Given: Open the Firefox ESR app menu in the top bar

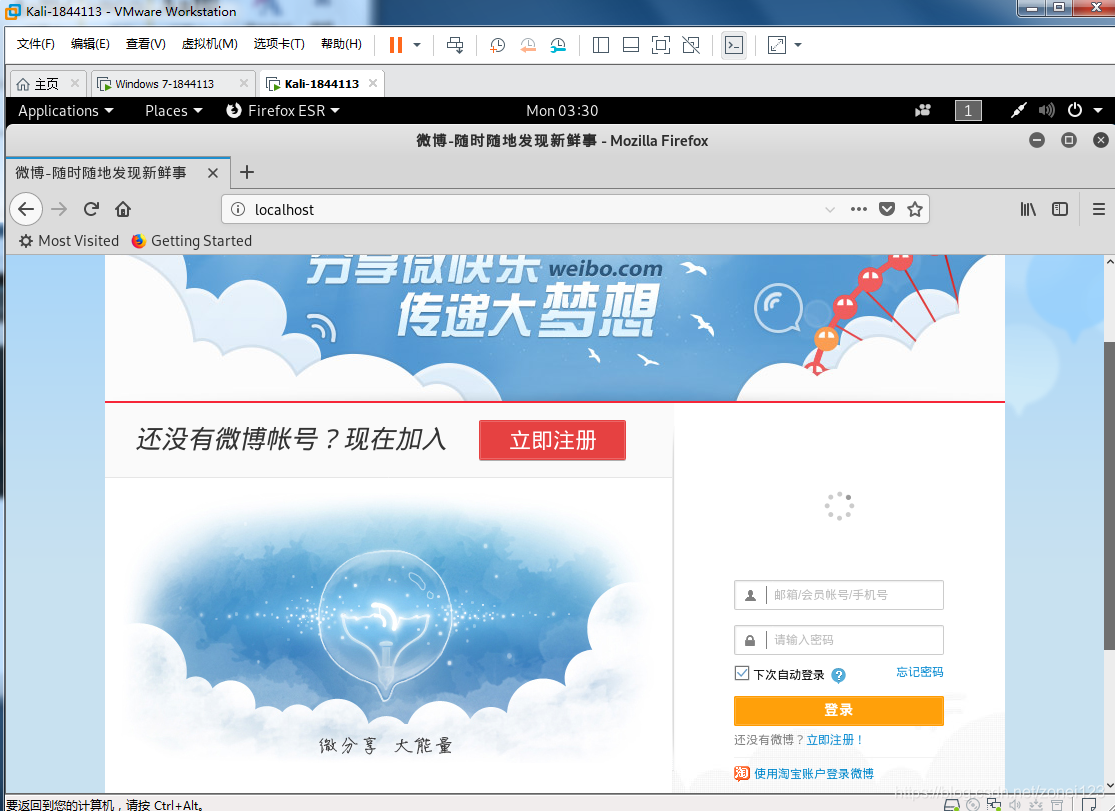Looking at the screenshot, I should click(283, 111).
